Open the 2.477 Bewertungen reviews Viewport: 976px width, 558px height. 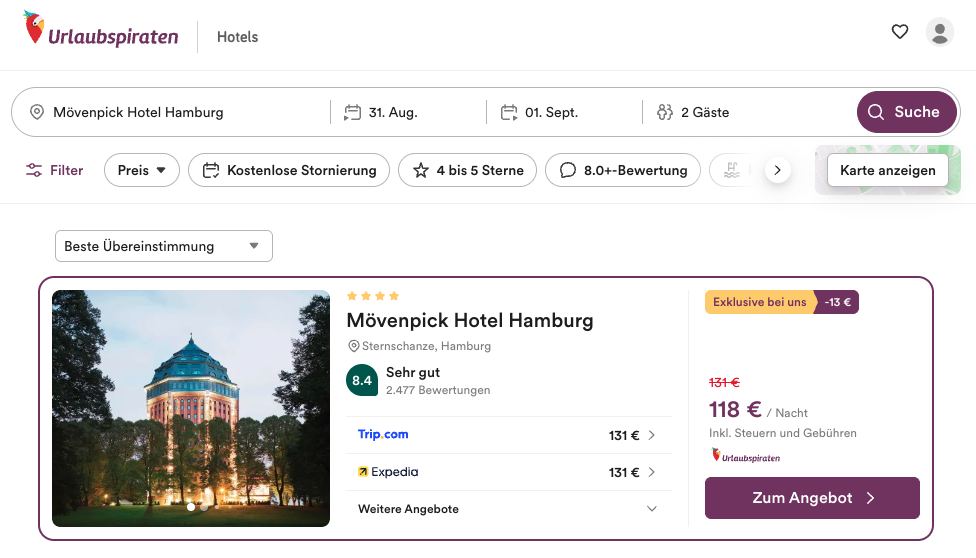438,390
